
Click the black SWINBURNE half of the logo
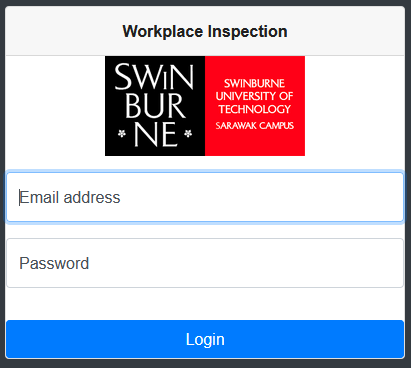pos(155,106)
